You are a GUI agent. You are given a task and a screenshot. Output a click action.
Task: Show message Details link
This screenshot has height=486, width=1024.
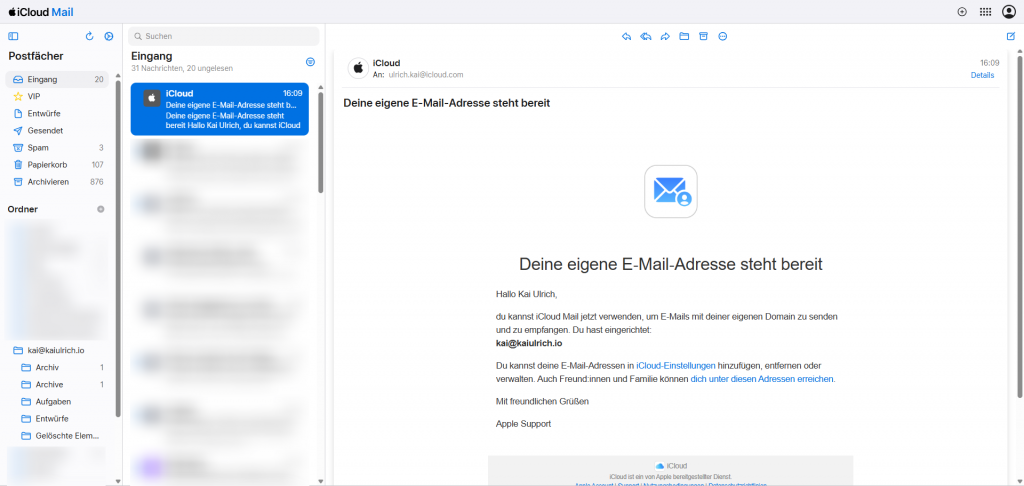coord(982,75)
